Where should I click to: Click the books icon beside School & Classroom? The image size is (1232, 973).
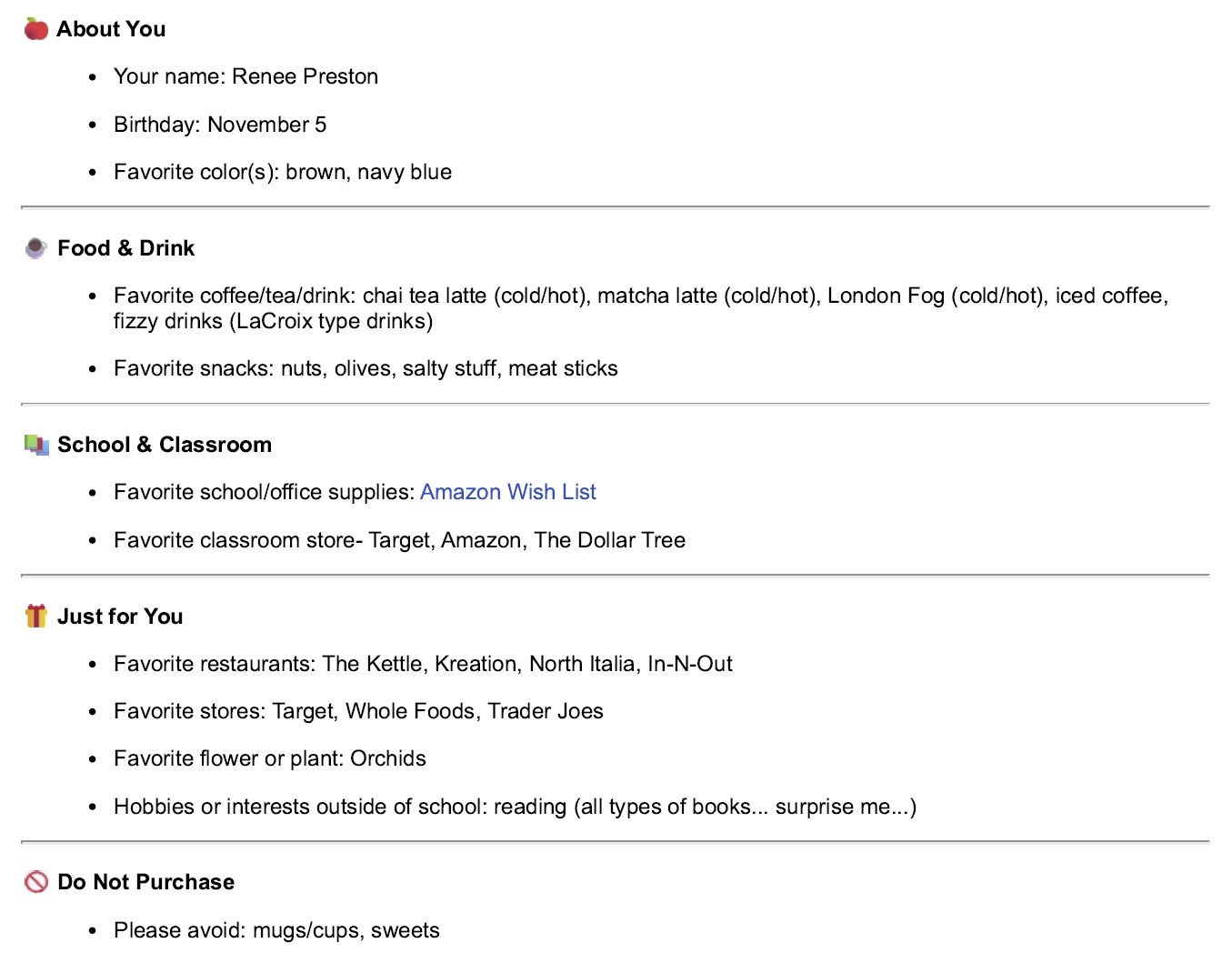click(x=36, y=445)
